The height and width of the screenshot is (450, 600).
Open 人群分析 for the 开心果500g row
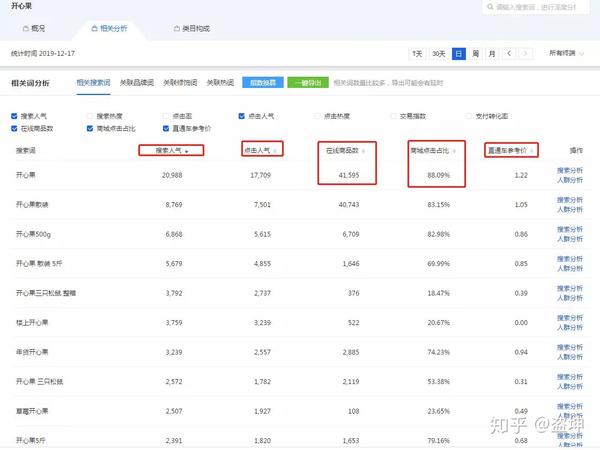pyautogui.click(x=570, y=239)
